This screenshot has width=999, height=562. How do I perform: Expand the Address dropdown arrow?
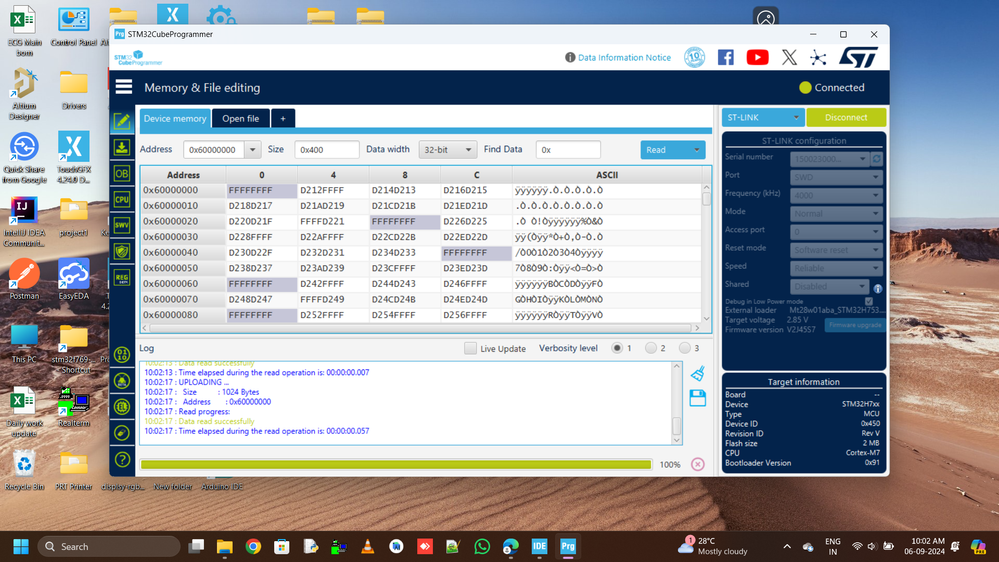point(252,150)
